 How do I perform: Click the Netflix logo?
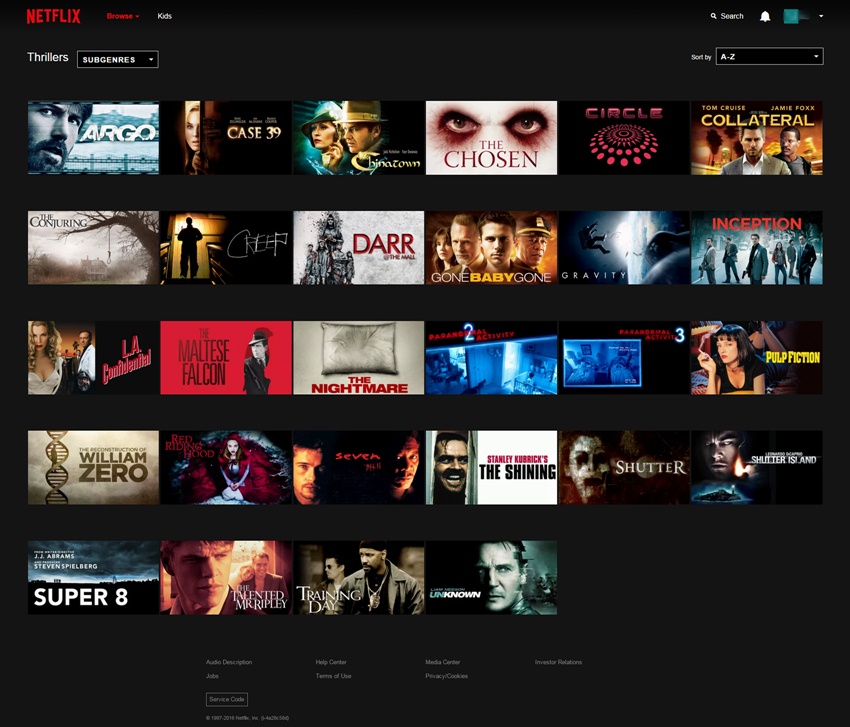53,16
